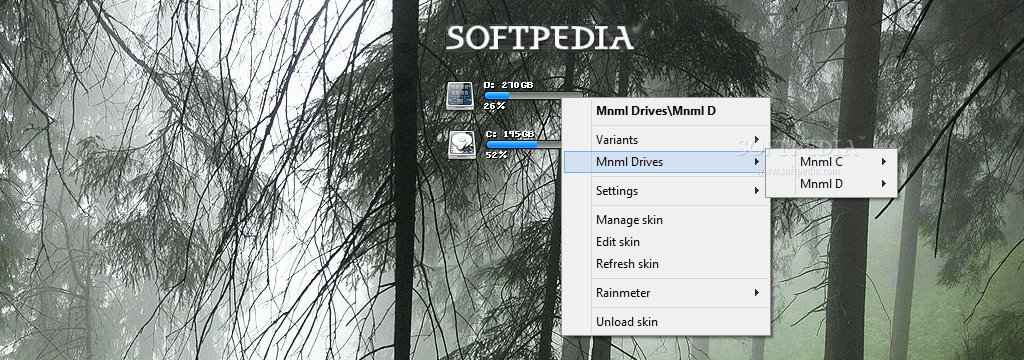Choose Manage skin from context menu
This screenshot has height=360, width=1024.
point(666,220)
